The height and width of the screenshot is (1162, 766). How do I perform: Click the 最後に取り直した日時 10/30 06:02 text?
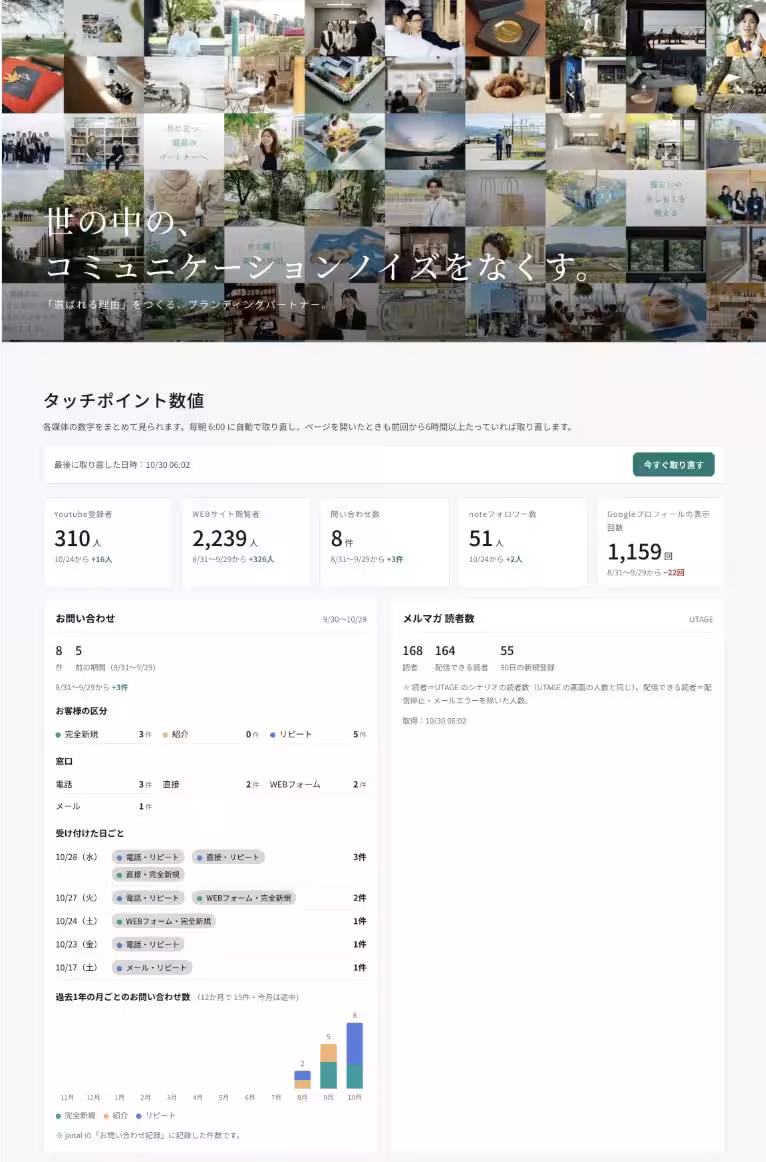(122, 465)
